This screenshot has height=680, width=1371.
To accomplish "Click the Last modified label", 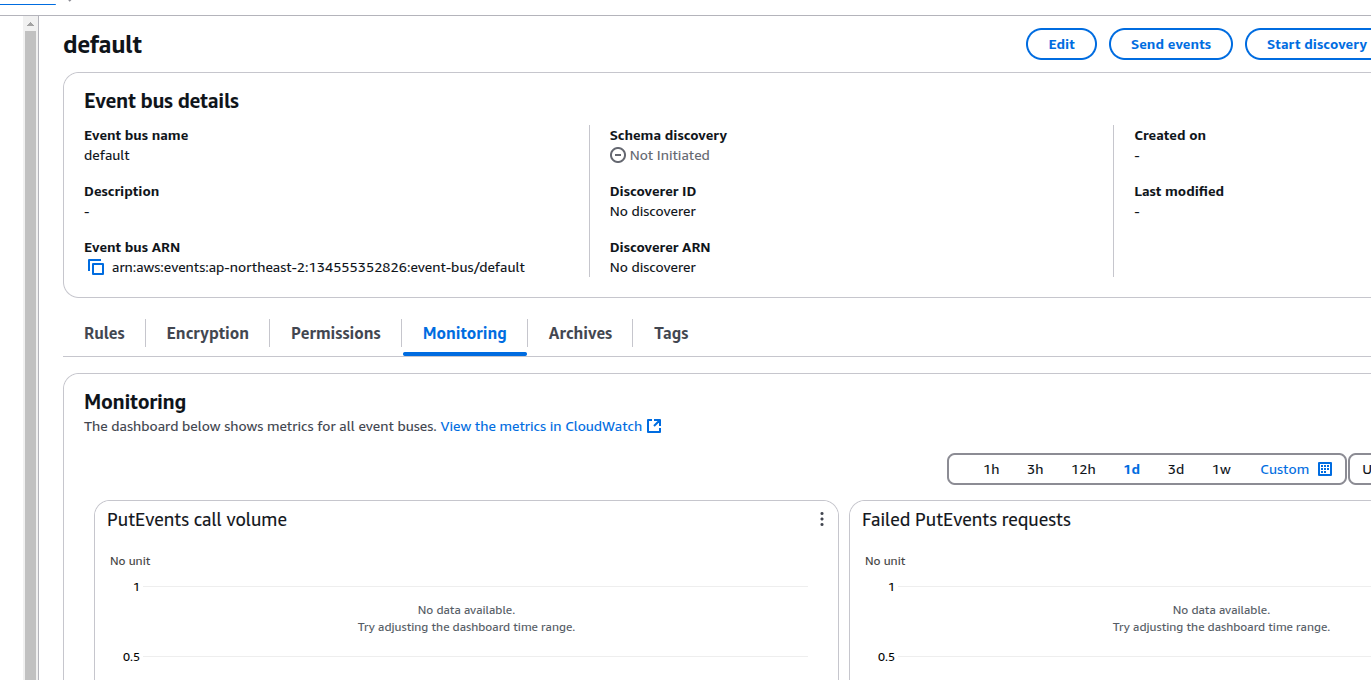I will pyautogui.click(x=1179, y=191).
